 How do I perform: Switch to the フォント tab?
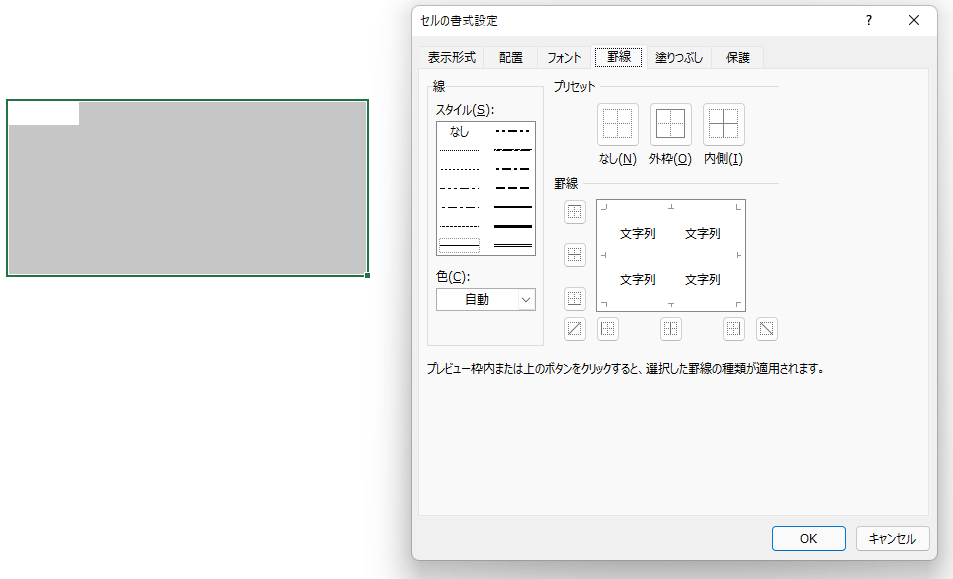tap(563, 57)
